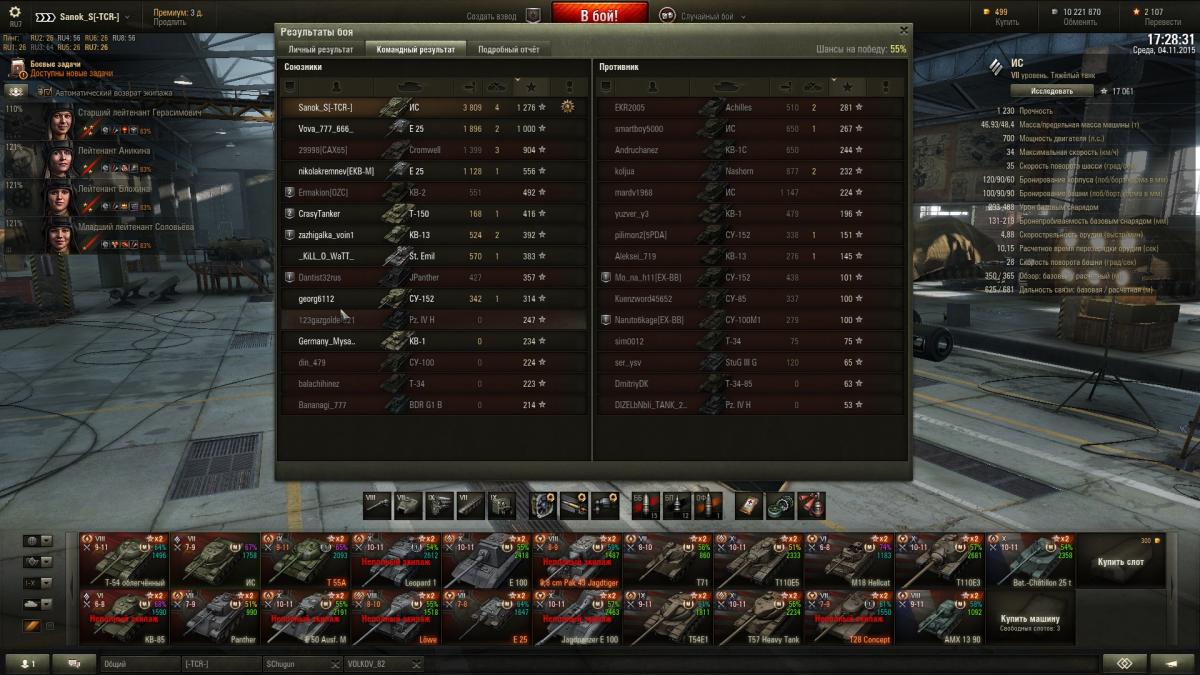Select the AMX 13 90 tank in carousel

pyautogui.click(x=938, y=619)
